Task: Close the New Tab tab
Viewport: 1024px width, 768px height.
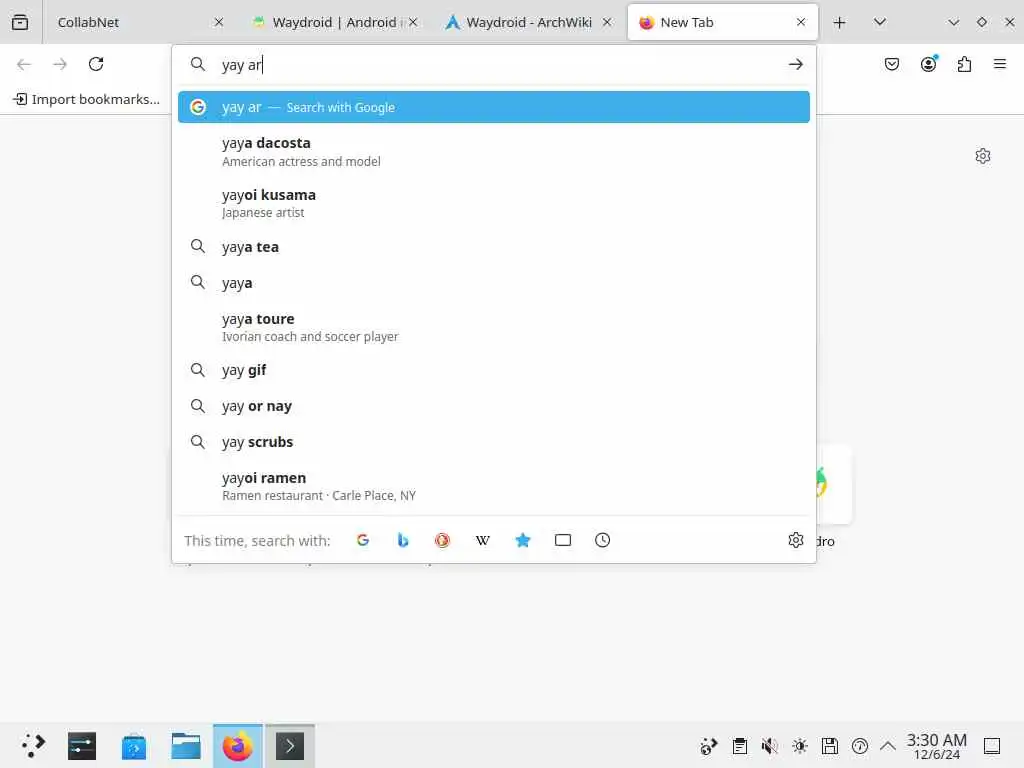Action: [801, 22]
